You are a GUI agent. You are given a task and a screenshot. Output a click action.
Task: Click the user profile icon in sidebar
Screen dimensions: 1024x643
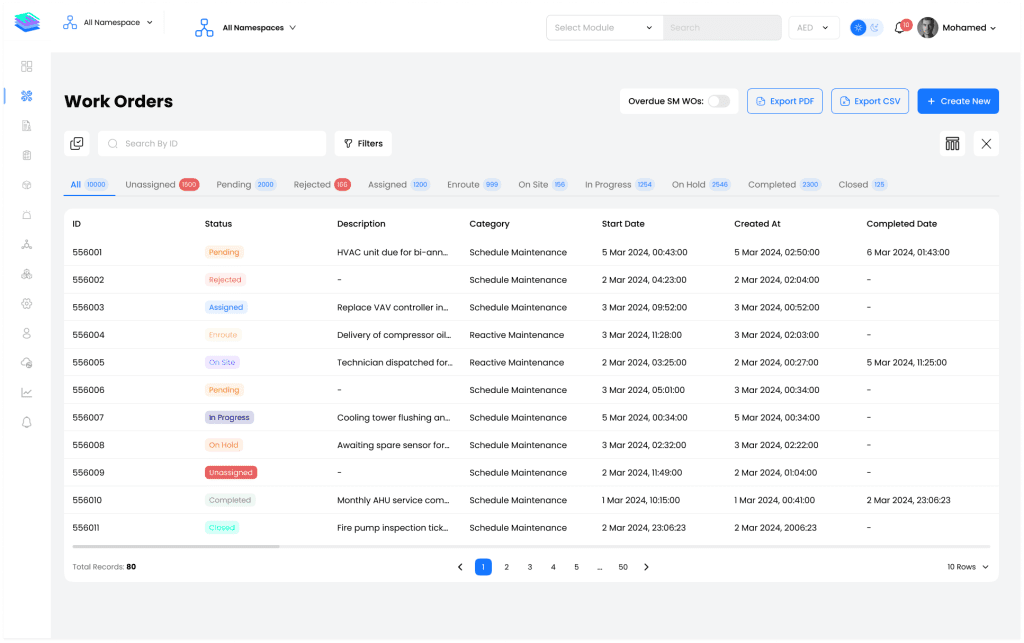tap(27, 333)
